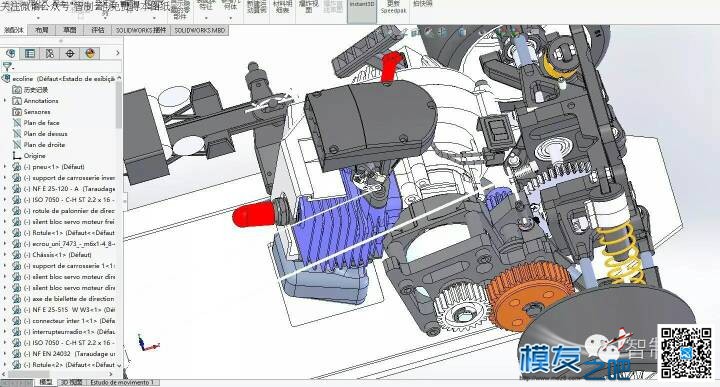This screenshot has height=387, width=720.
Task: Click the scroll-right arrow under the feature tree
Action: (112, 375)
